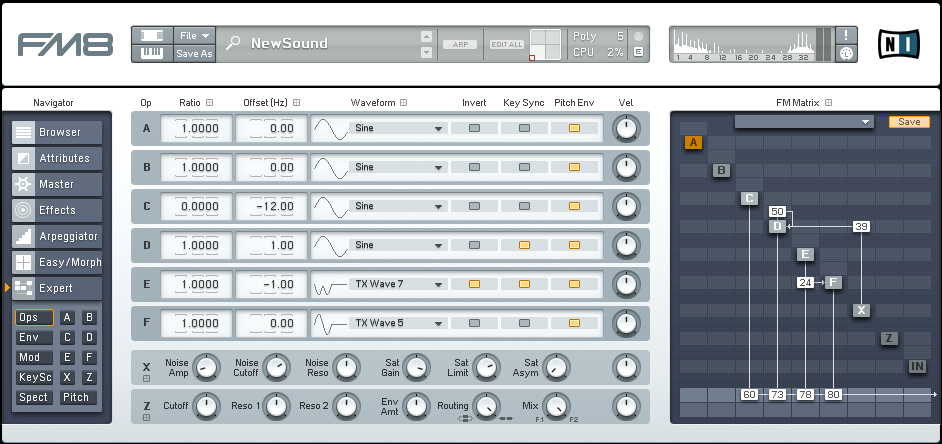The width and height of the screenshot is (942, 444).
Task: Select operator Z in FM Matrix
Action: click(889, 338)
